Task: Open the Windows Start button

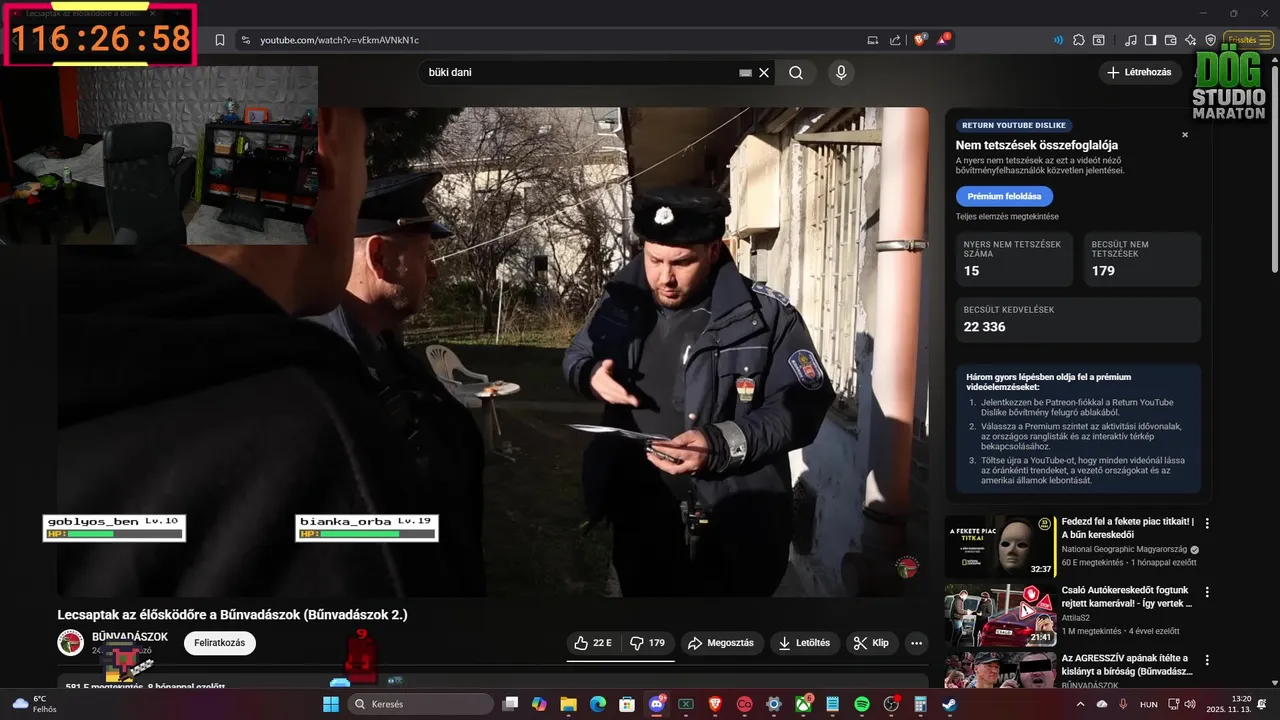Action: [331, 704]
